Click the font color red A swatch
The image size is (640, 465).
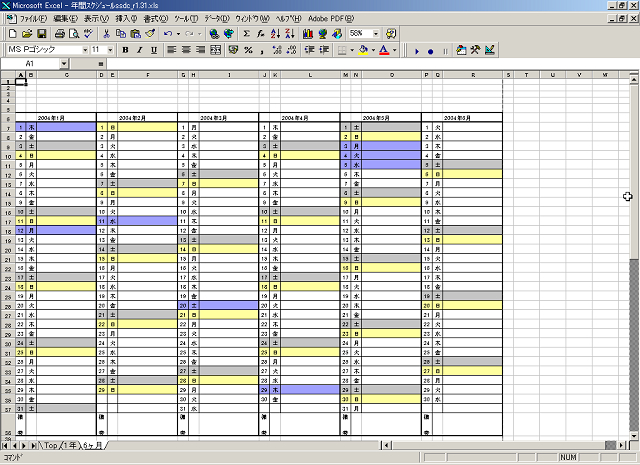tap(384, 49)
